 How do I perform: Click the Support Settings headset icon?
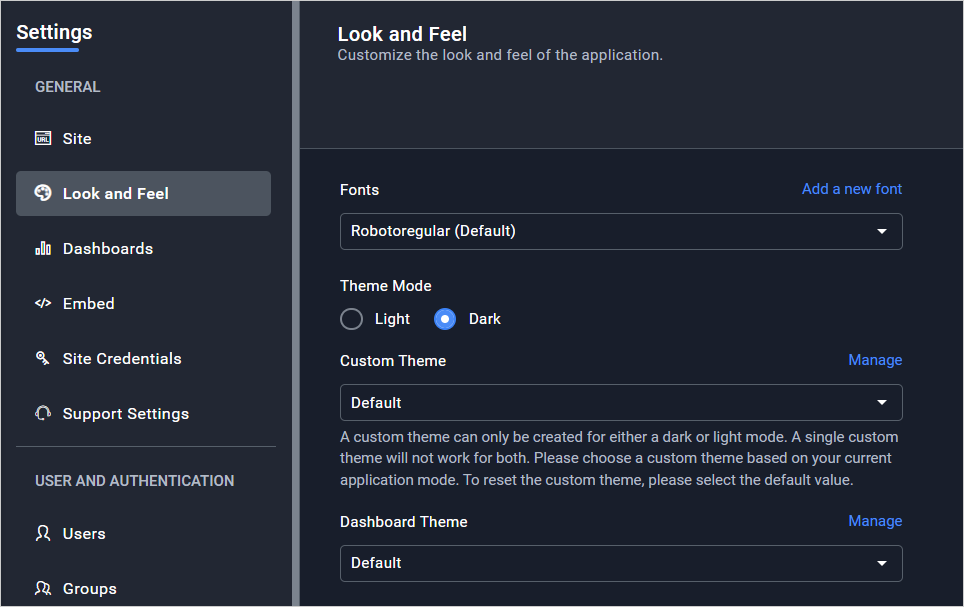(43, 413)
